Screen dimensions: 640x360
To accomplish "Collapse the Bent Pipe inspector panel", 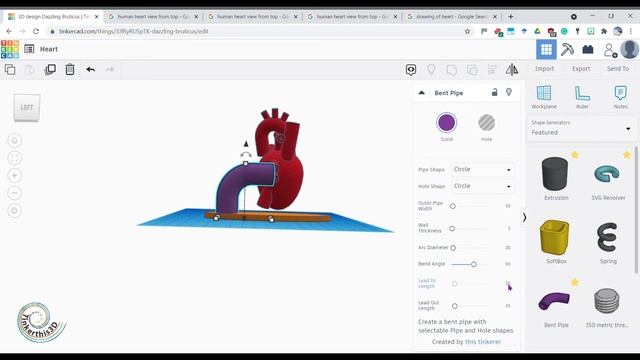I will pyautogui.click(x=422, y=93).
